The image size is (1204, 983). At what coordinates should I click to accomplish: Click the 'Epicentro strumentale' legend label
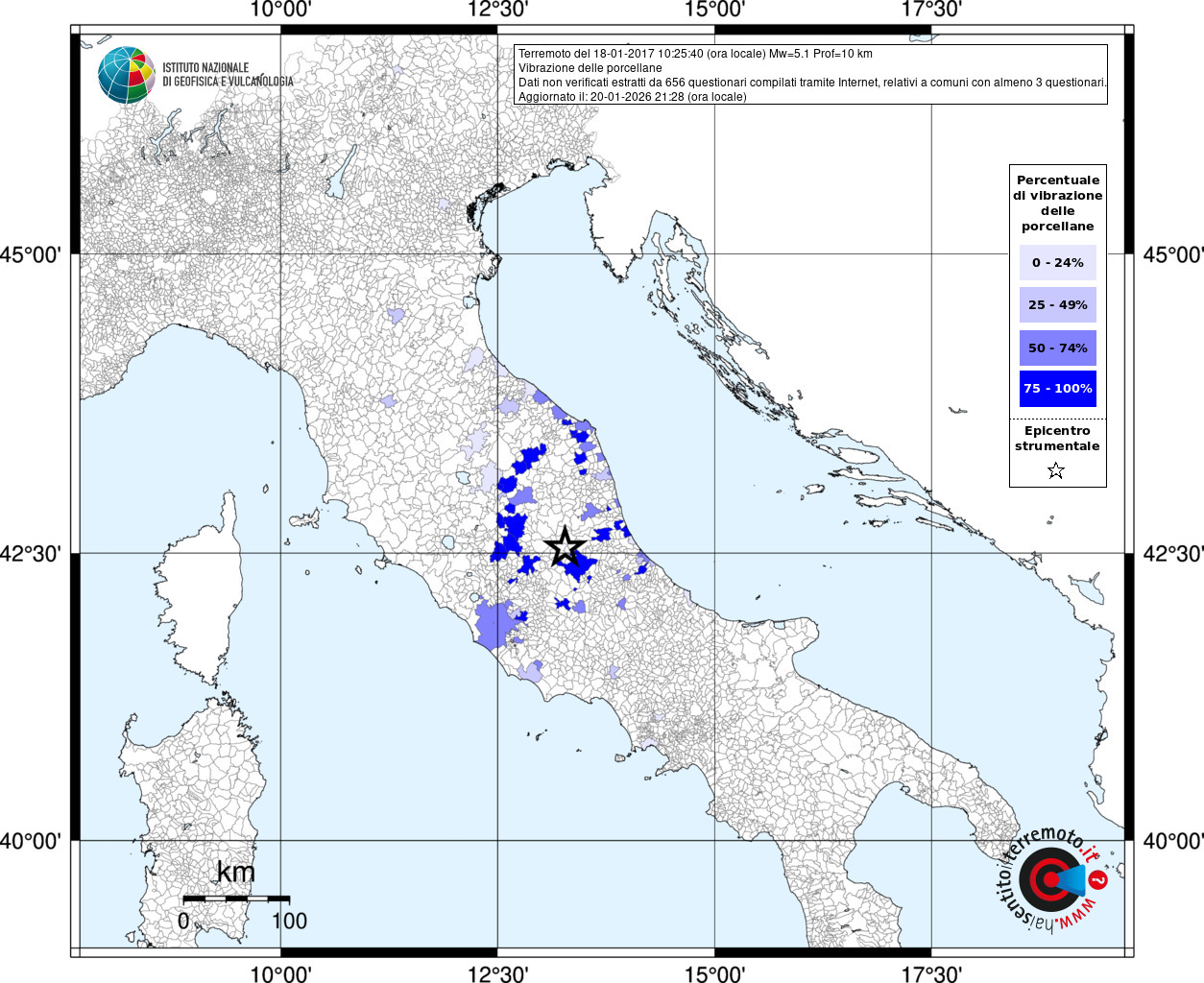(x=1057, y=439)
